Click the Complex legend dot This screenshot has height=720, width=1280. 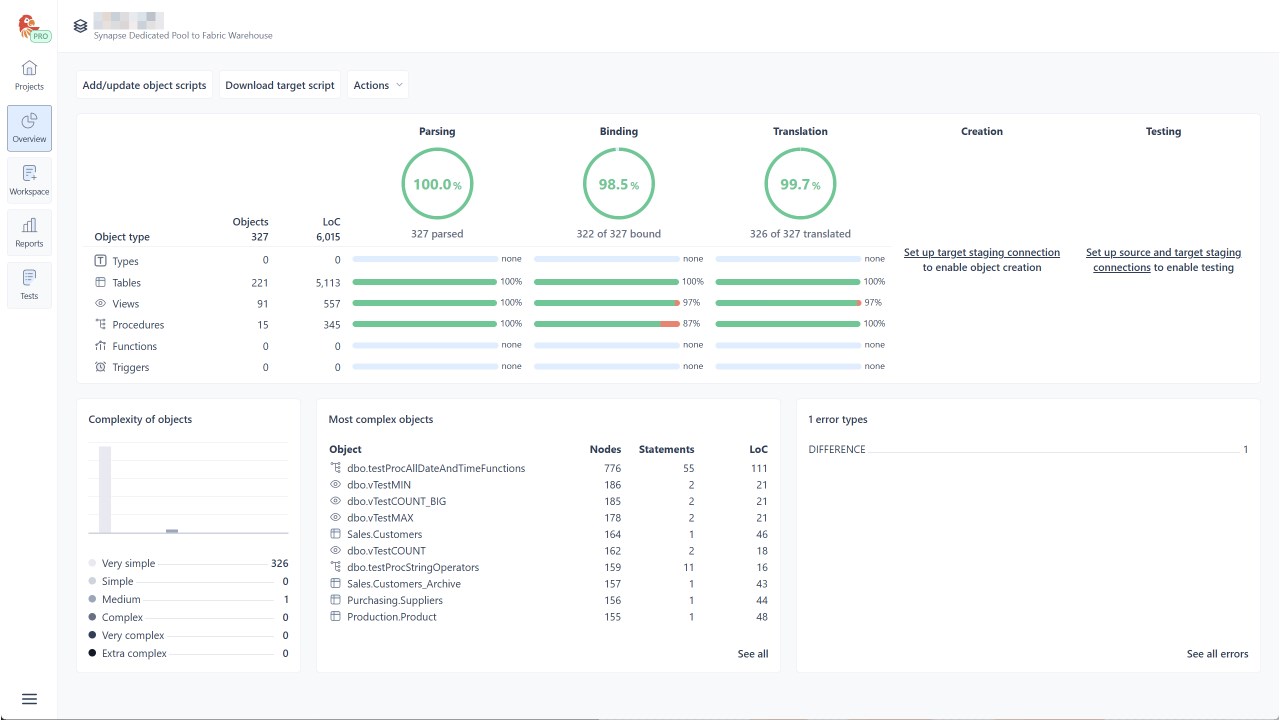coord(93,617)
